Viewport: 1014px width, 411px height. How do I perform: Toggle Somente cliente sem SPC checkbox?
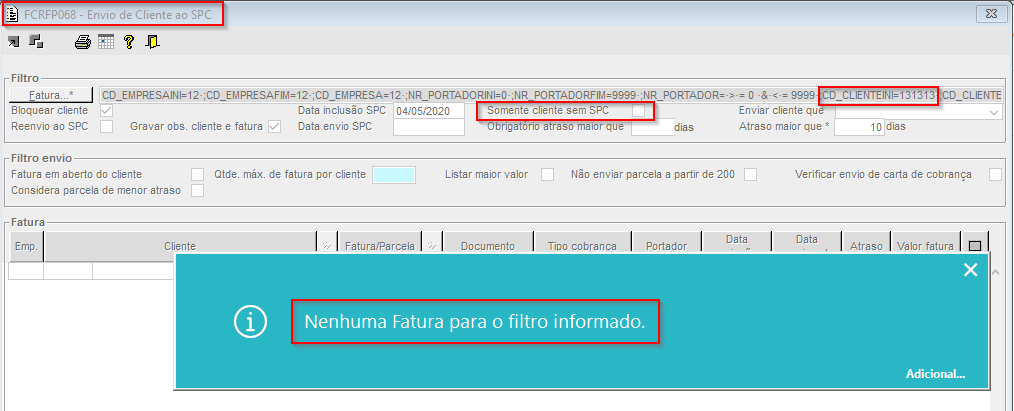[639, 111]
